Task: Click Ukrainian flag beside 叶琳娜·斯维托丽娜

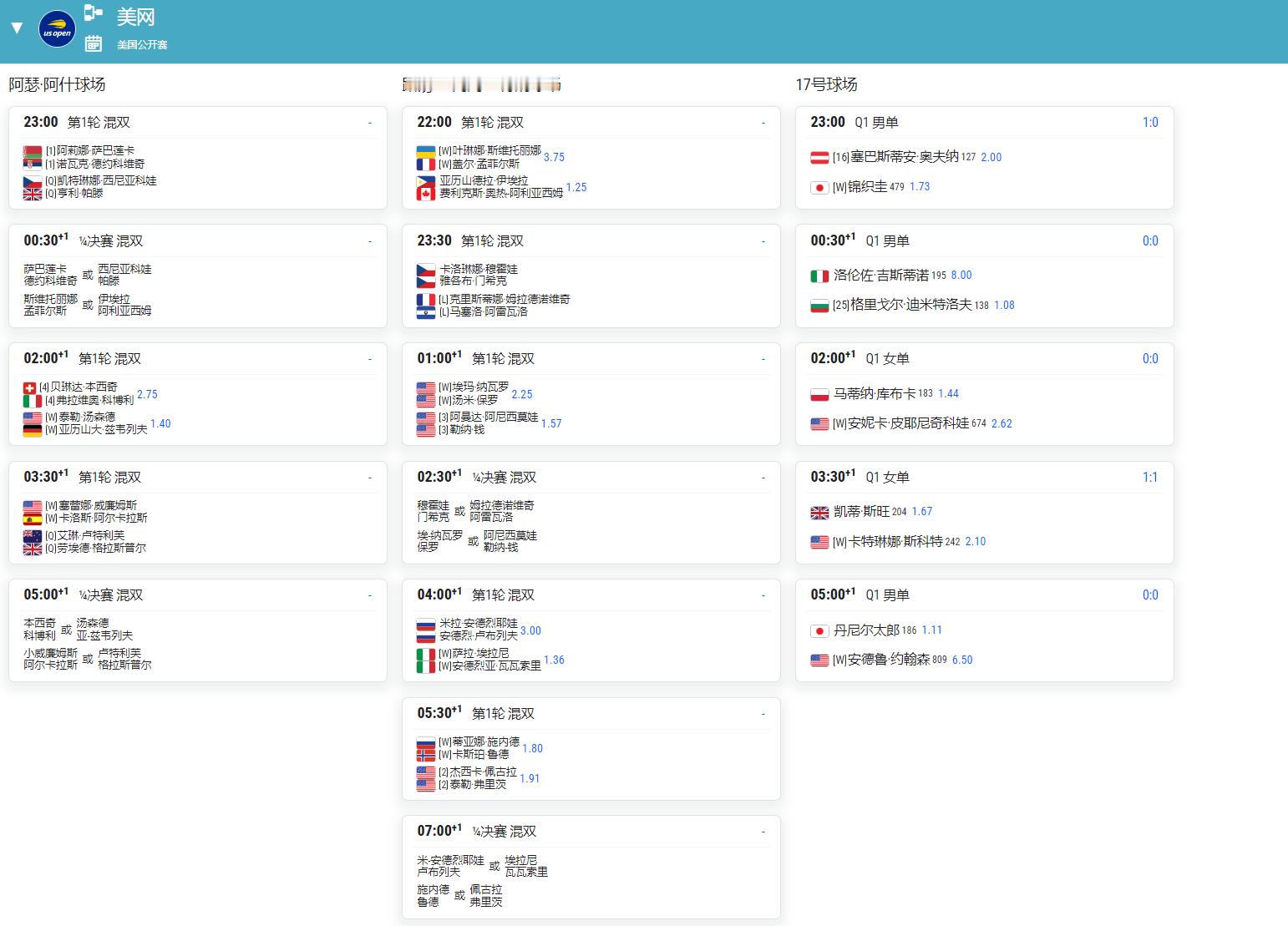Action: tap(426, 151)
